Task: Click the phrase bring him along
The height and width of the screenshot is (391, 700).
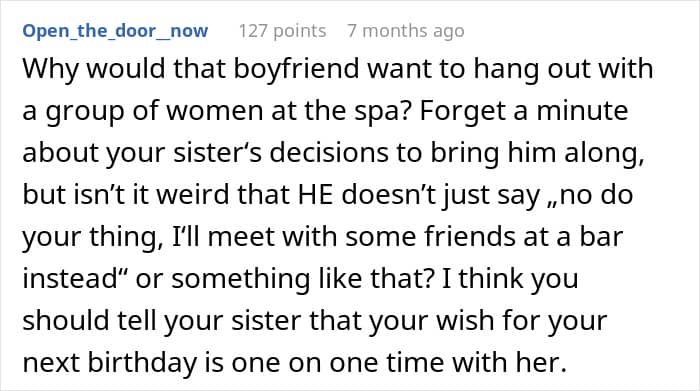Action: tap(537, 153)
